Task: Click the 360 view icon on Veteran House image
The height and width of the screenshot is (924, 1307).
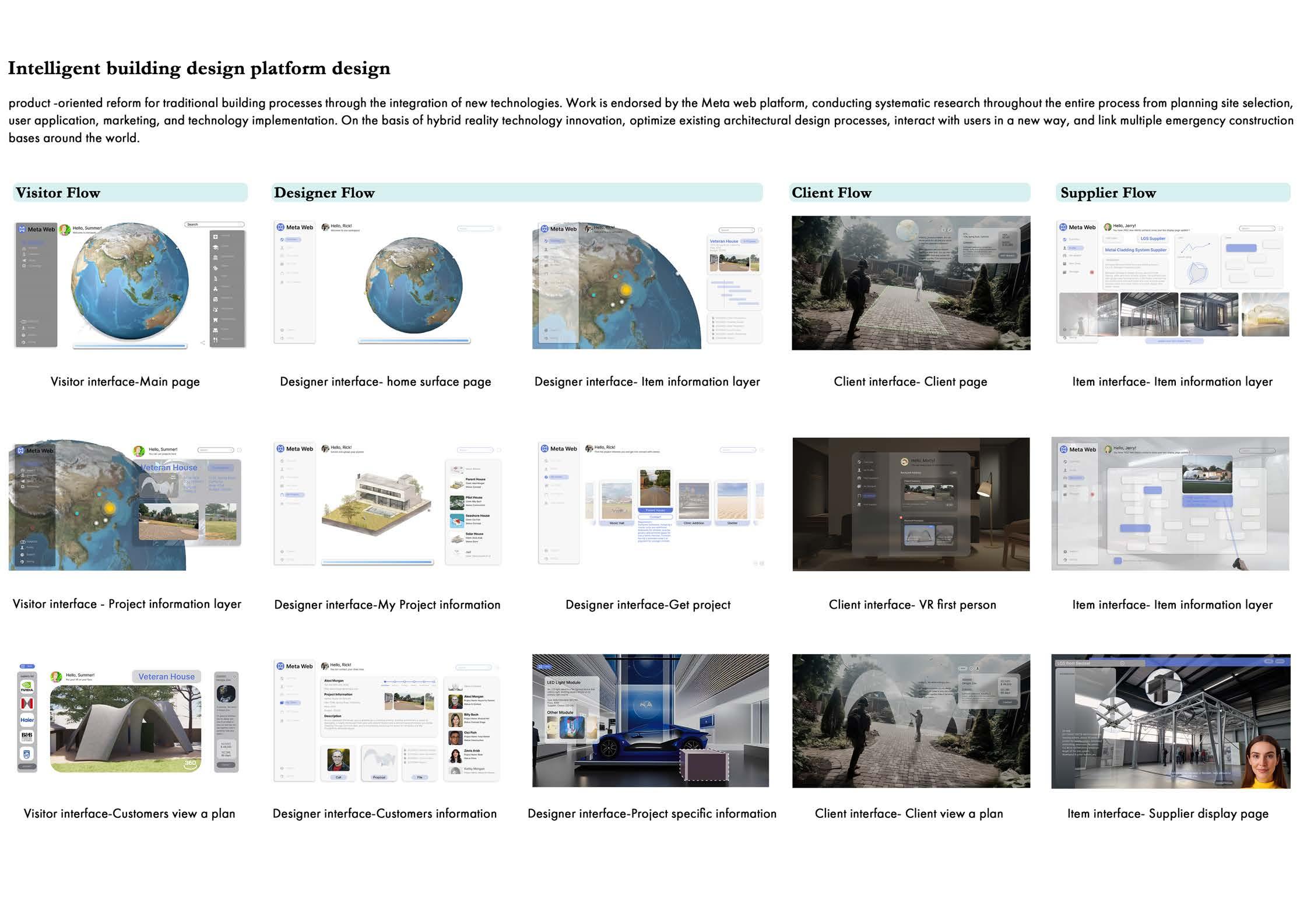Action: coord(191,764)
